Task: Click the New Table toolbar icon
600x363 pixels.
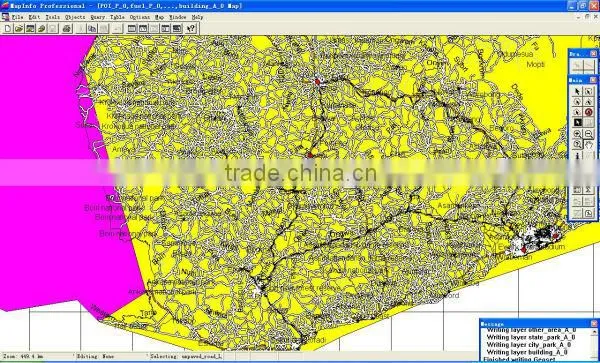Action: pyautogui.click(x=8, y=28)
